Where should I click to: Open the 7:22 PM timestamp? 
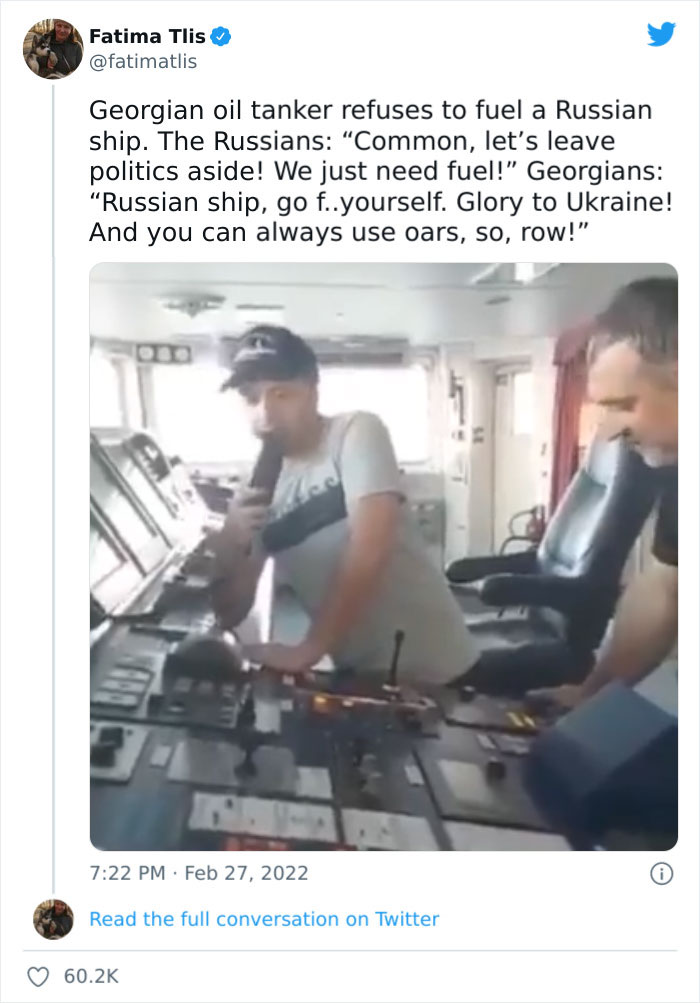[127, 873]
